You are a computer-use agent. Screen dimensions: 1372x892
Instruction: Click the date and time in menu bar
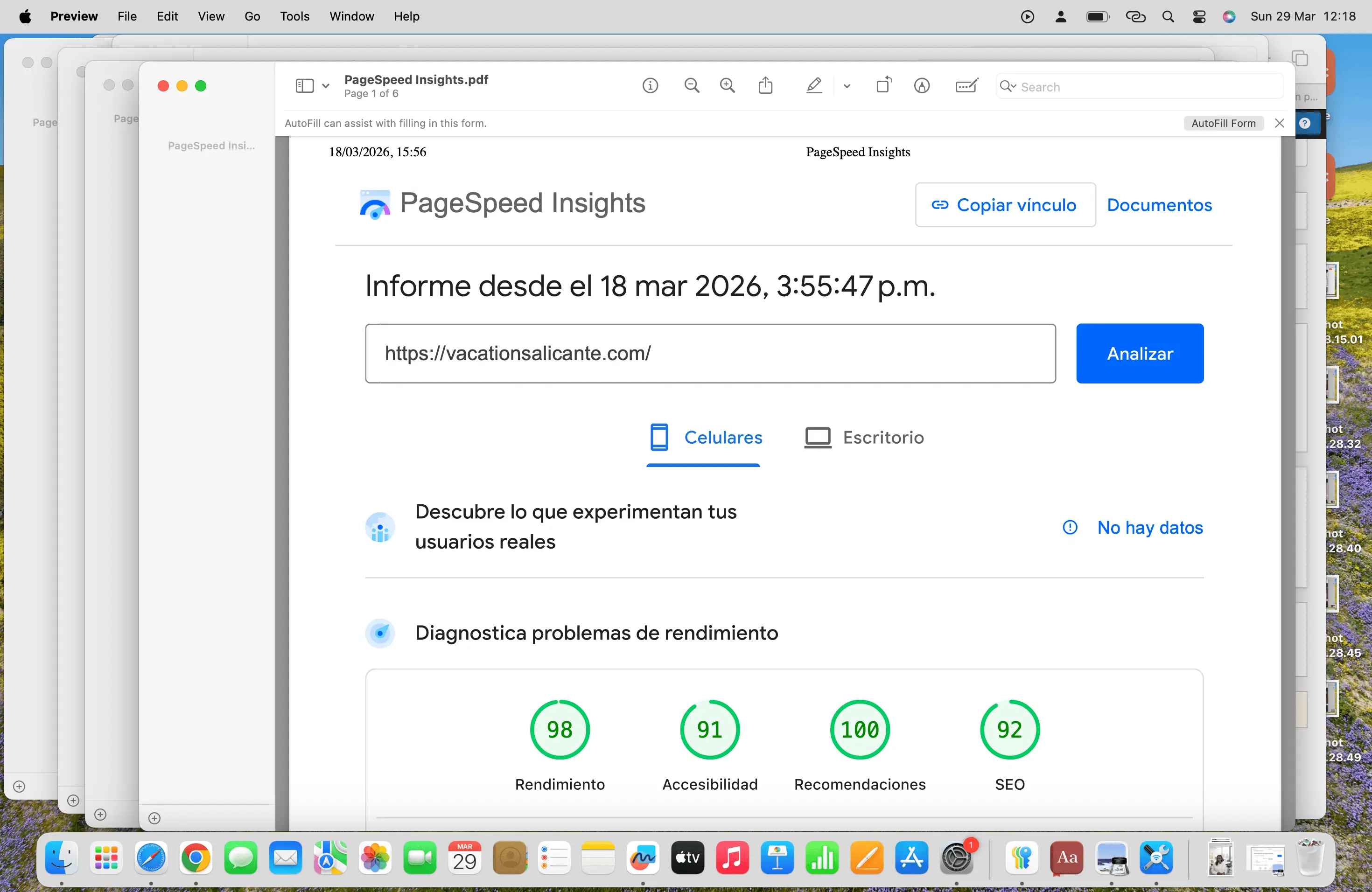tap(1303, 16)
